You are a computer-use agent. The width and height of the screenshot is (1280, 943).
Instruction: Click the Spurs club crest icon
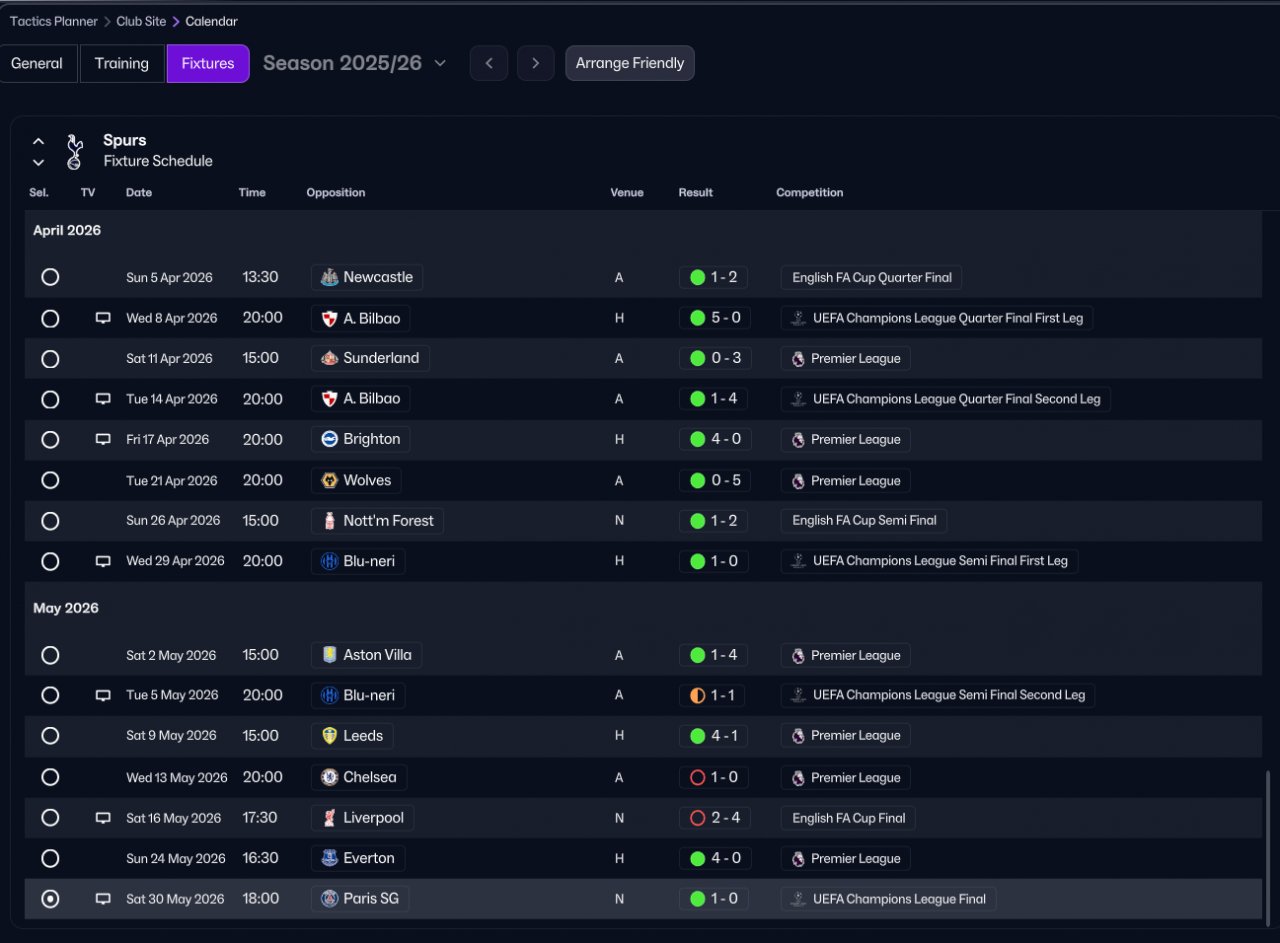click(x=74, y=150)
